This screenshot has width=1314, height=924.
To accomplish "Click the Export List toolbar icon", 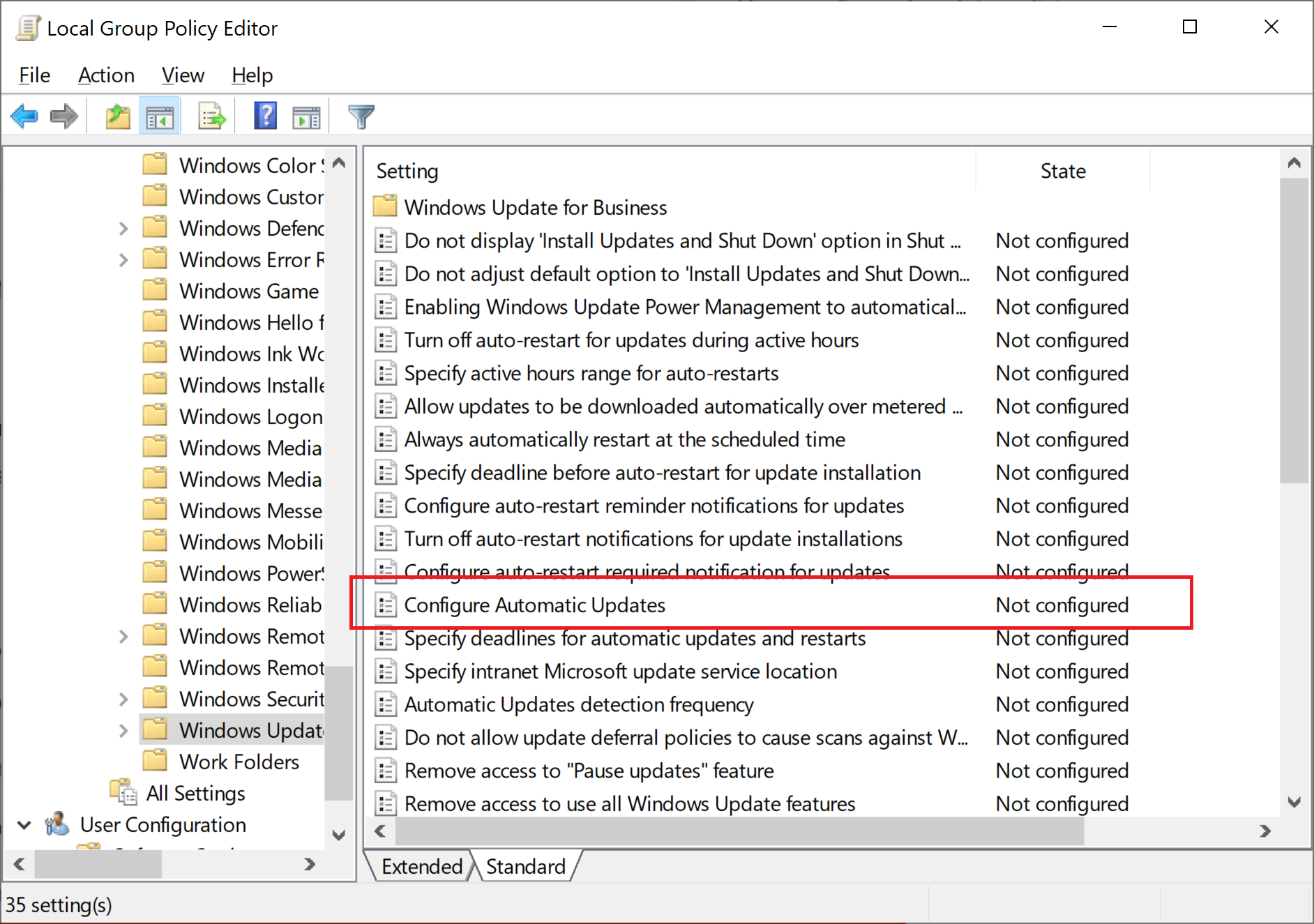I will 211,116.
